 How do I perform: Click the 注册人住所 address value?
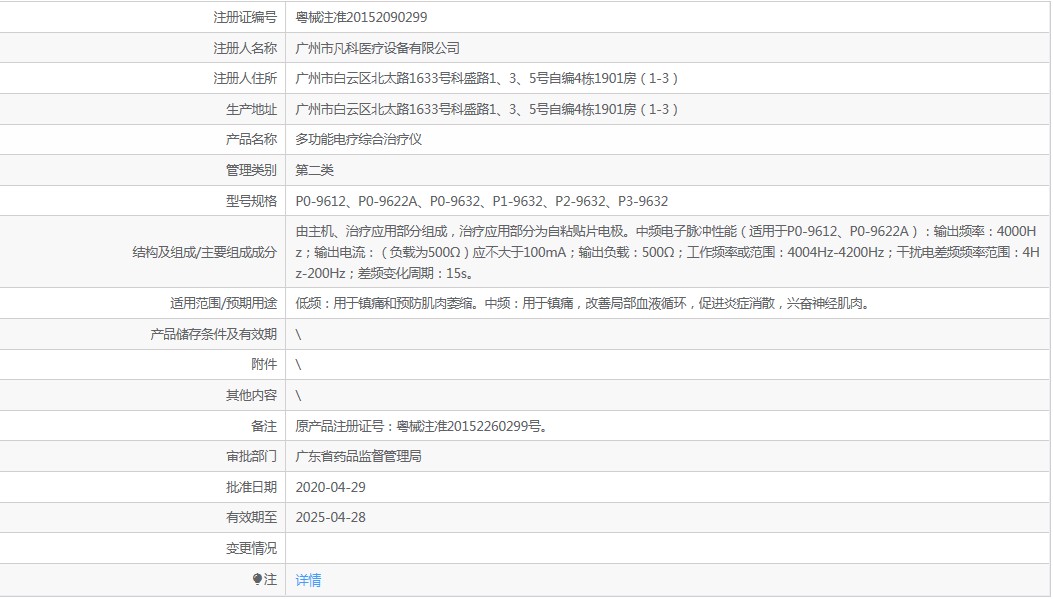click(487, 79)
